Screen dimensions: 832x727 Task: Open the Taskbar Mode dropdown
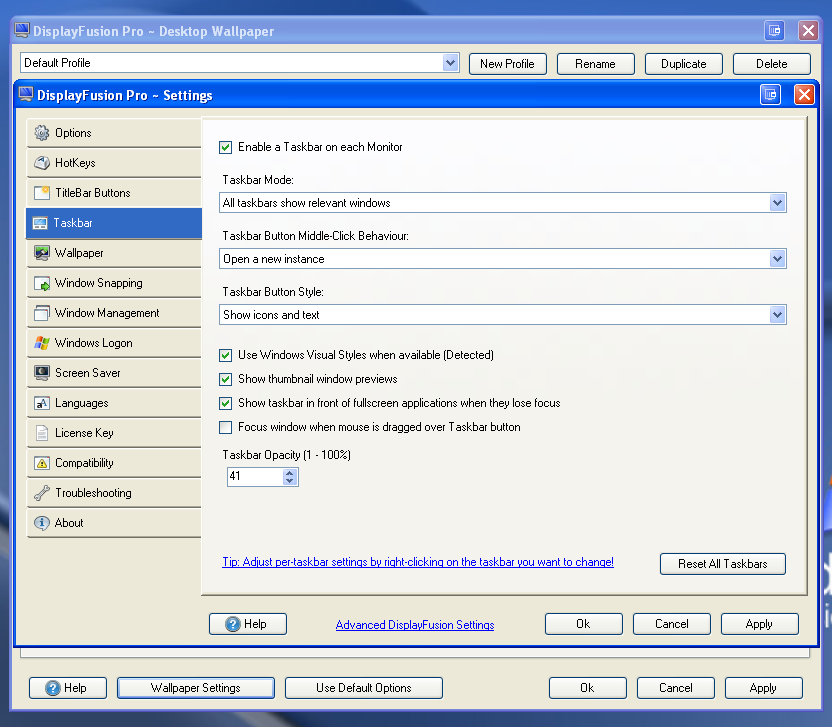(778, 202)
